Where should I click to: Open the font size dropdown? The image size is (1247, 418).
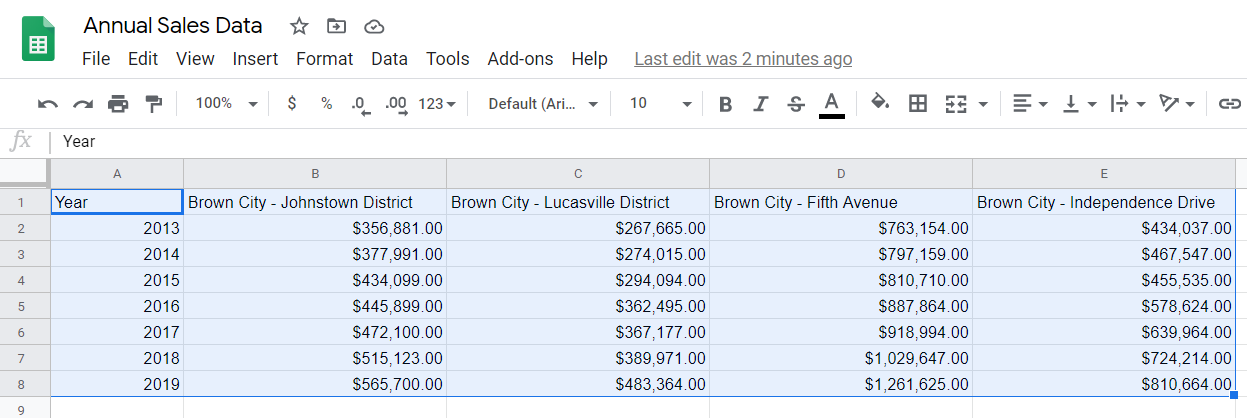click(660, 104)
